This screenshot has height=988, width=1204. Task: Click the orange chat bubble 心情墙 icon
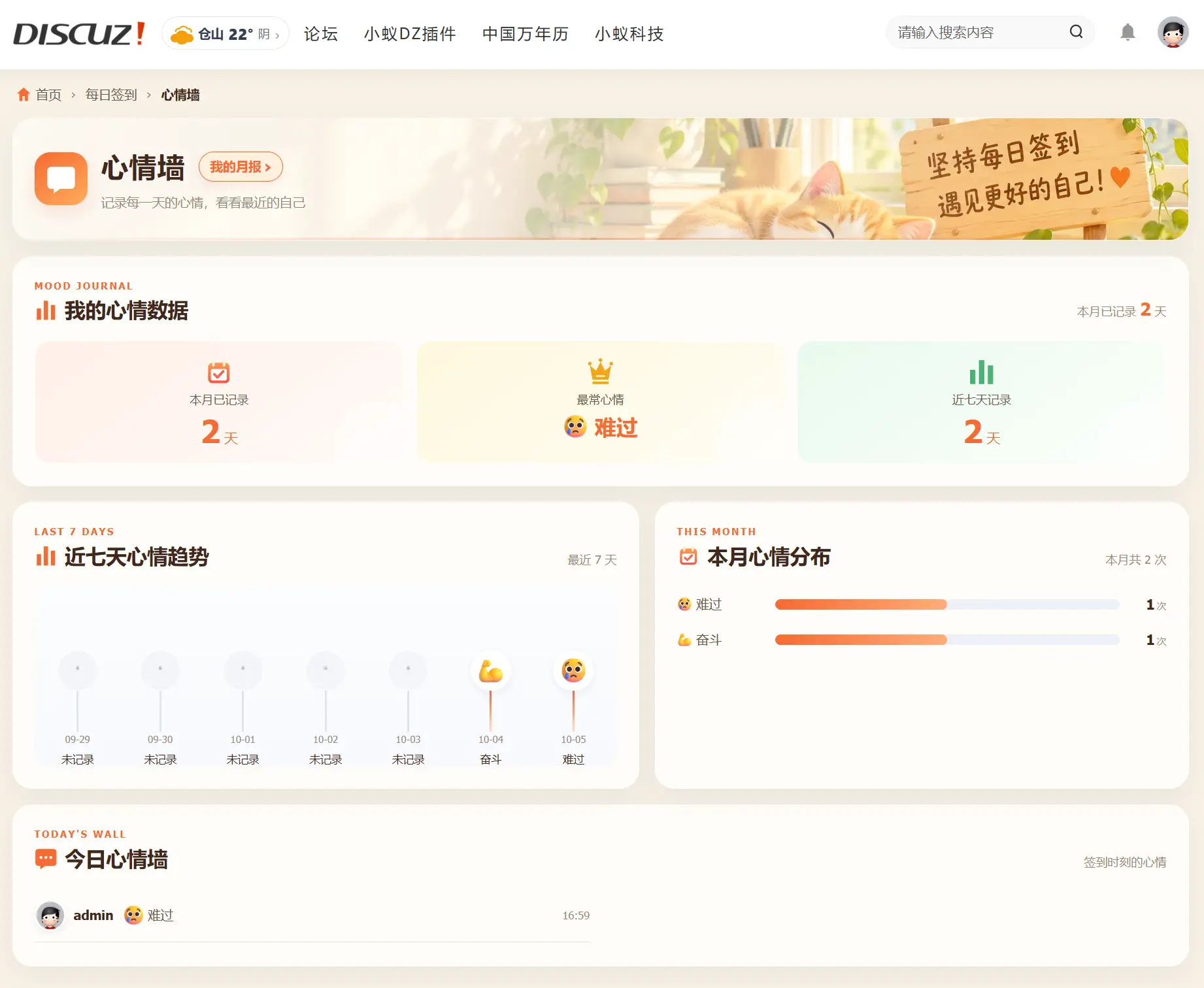61,178
